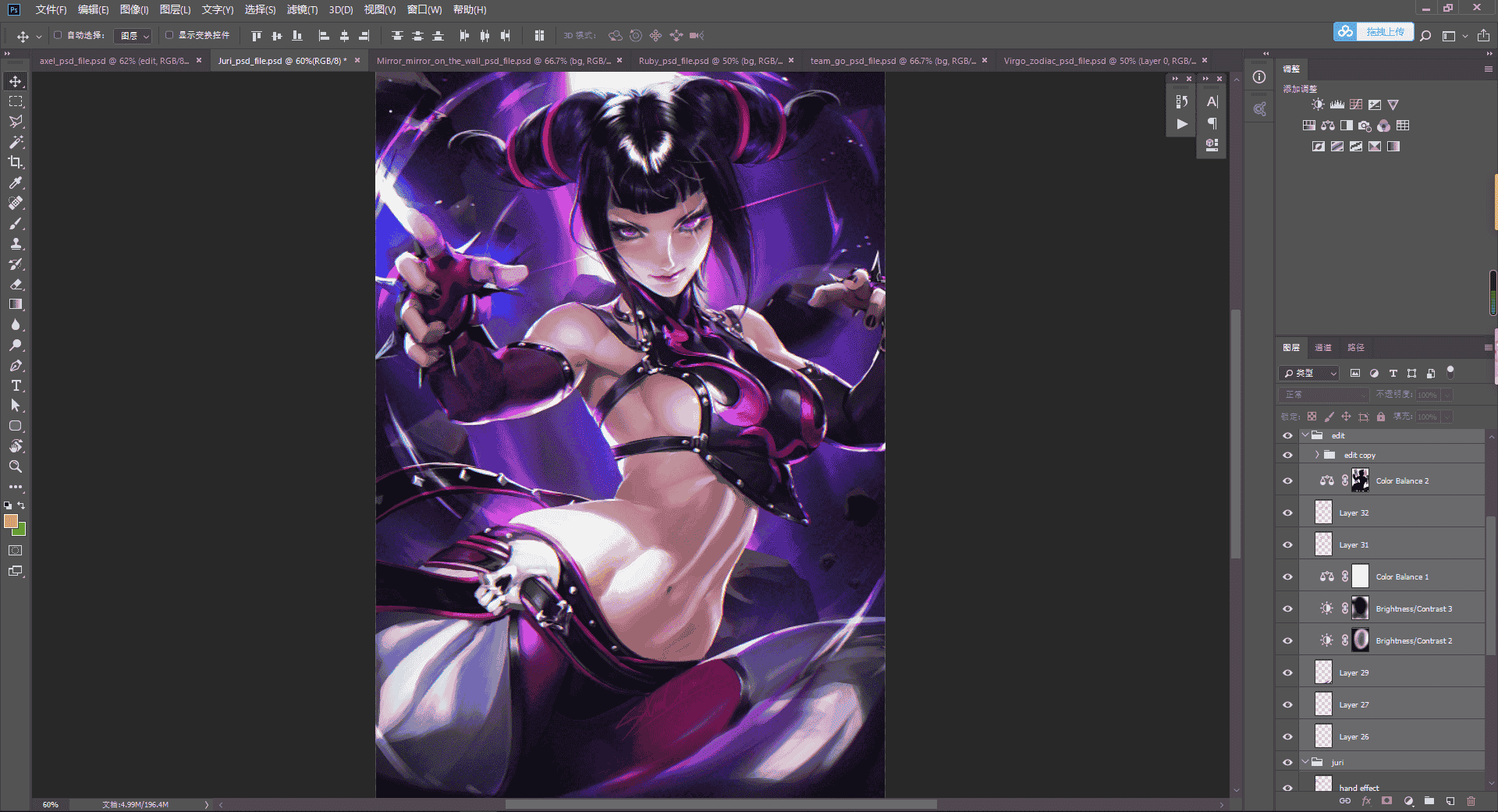
Task: Enable the 显示变换控件 checkbox
Action: pos(169,35)
